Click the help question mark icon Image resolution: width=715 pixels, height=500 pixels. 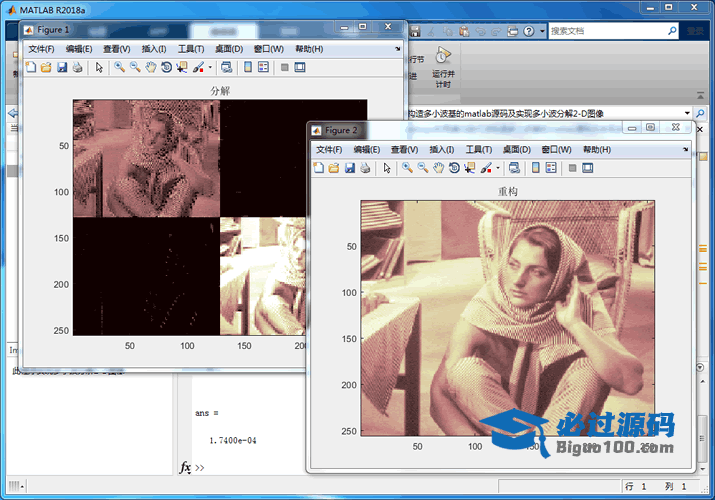point(528,31)
